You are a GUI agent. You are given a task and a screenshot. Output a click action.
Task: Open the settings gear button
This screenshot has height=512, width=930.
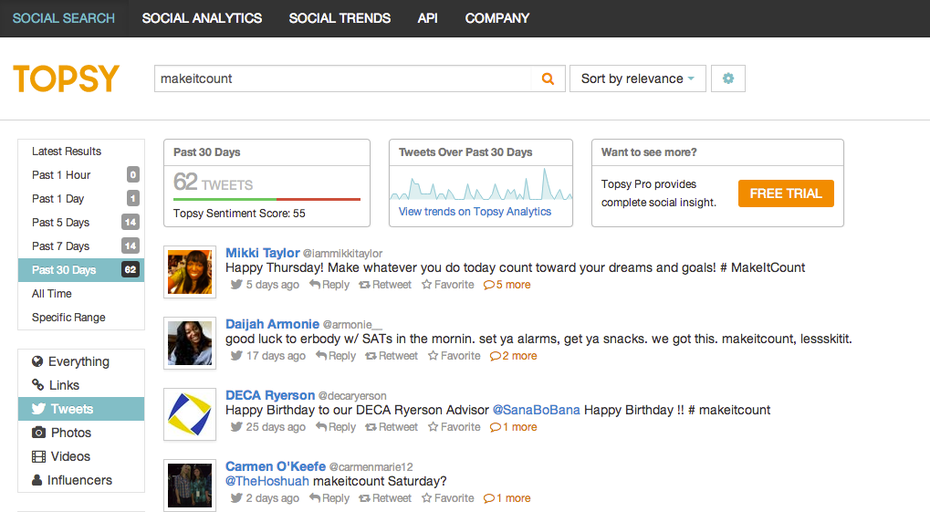pos(728,78)
